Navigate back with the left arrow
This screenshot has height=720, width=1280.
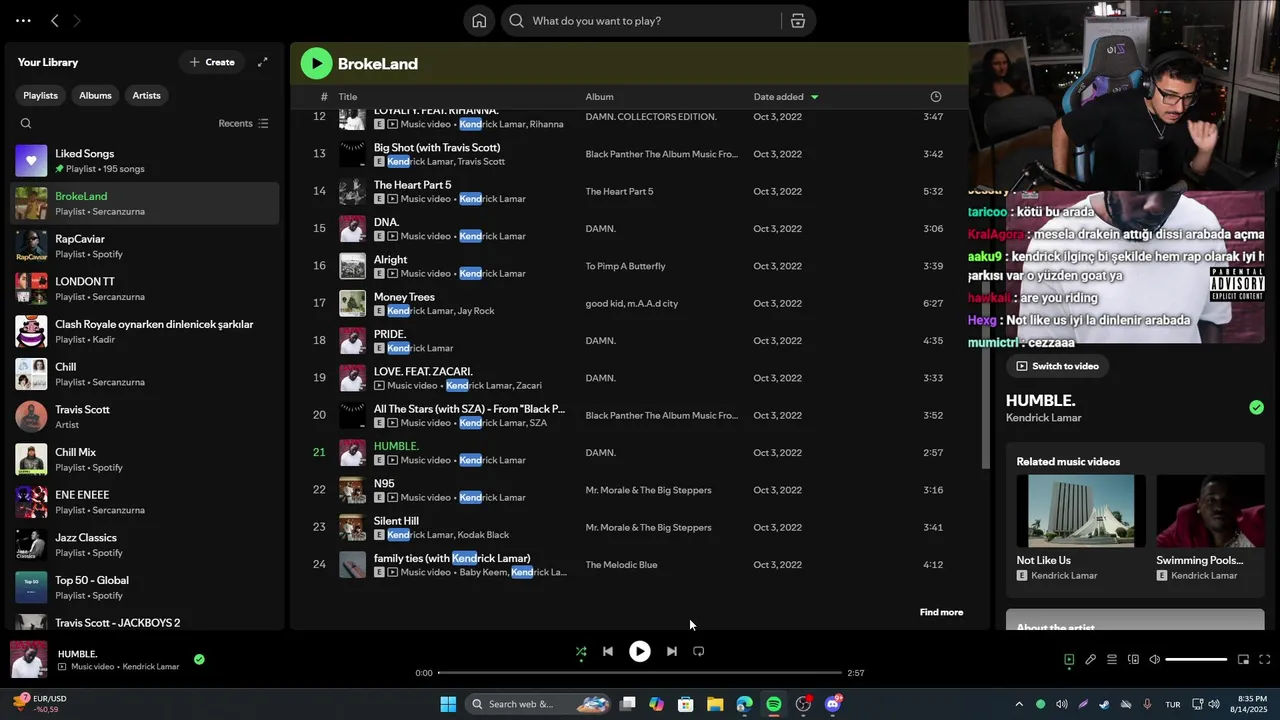(x=55, y=20)
